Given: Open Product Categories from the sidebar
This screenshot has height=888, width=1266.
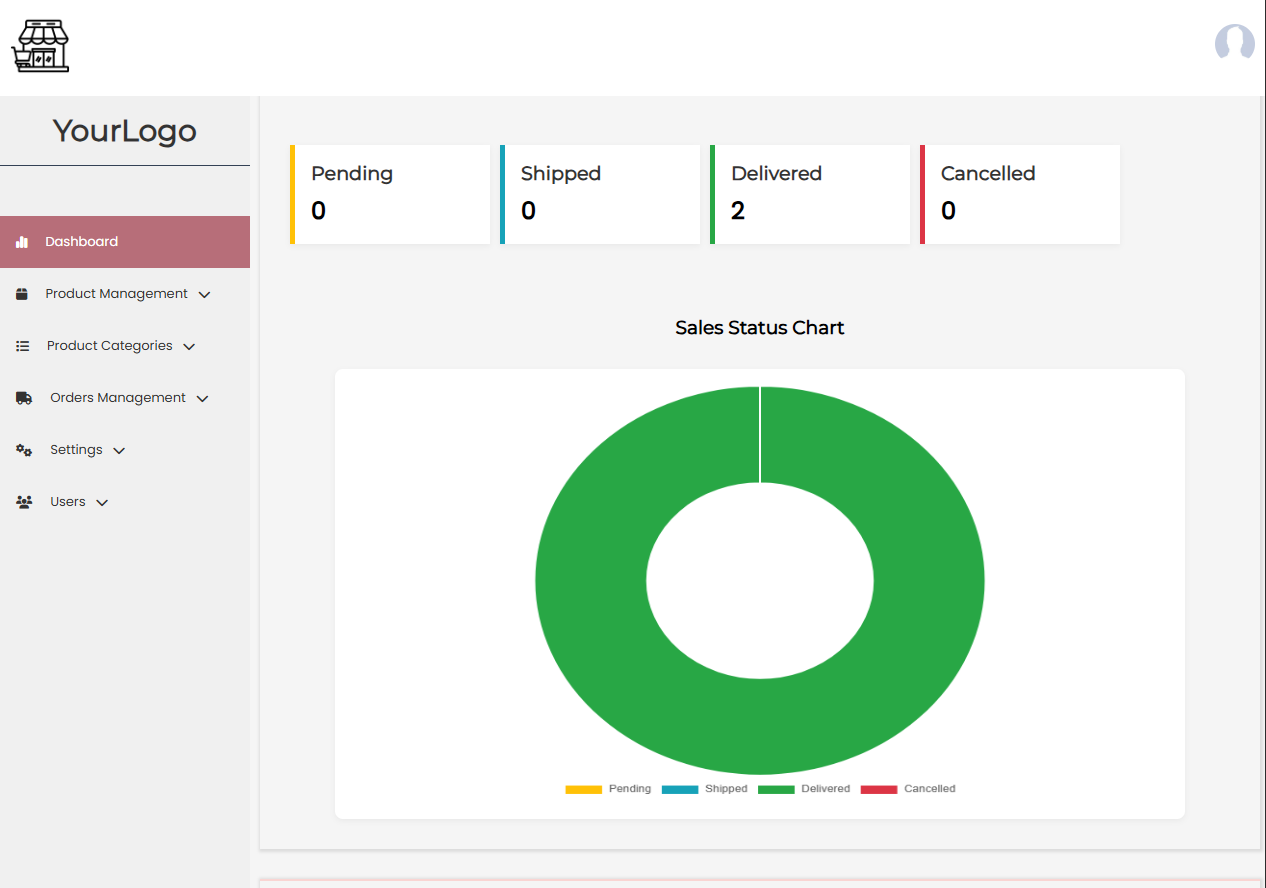Looking at the screenshot, I should (109, 345).
